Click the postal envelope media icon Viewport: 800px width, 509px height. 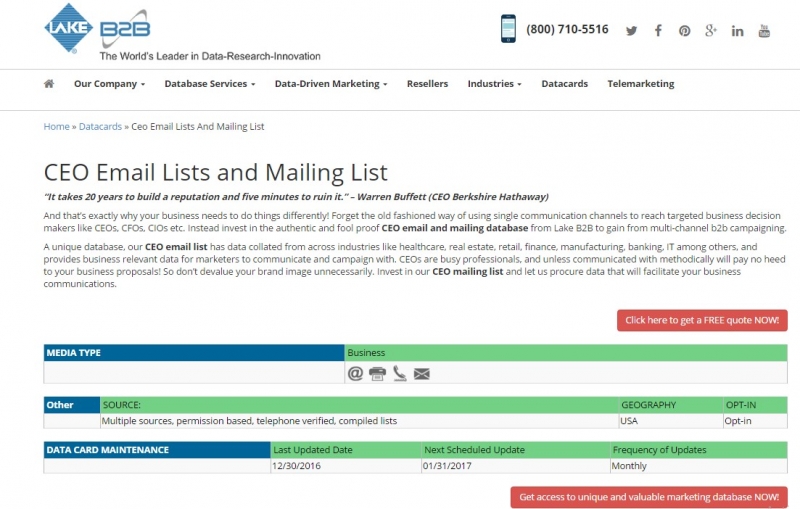(x=422, y=374)
